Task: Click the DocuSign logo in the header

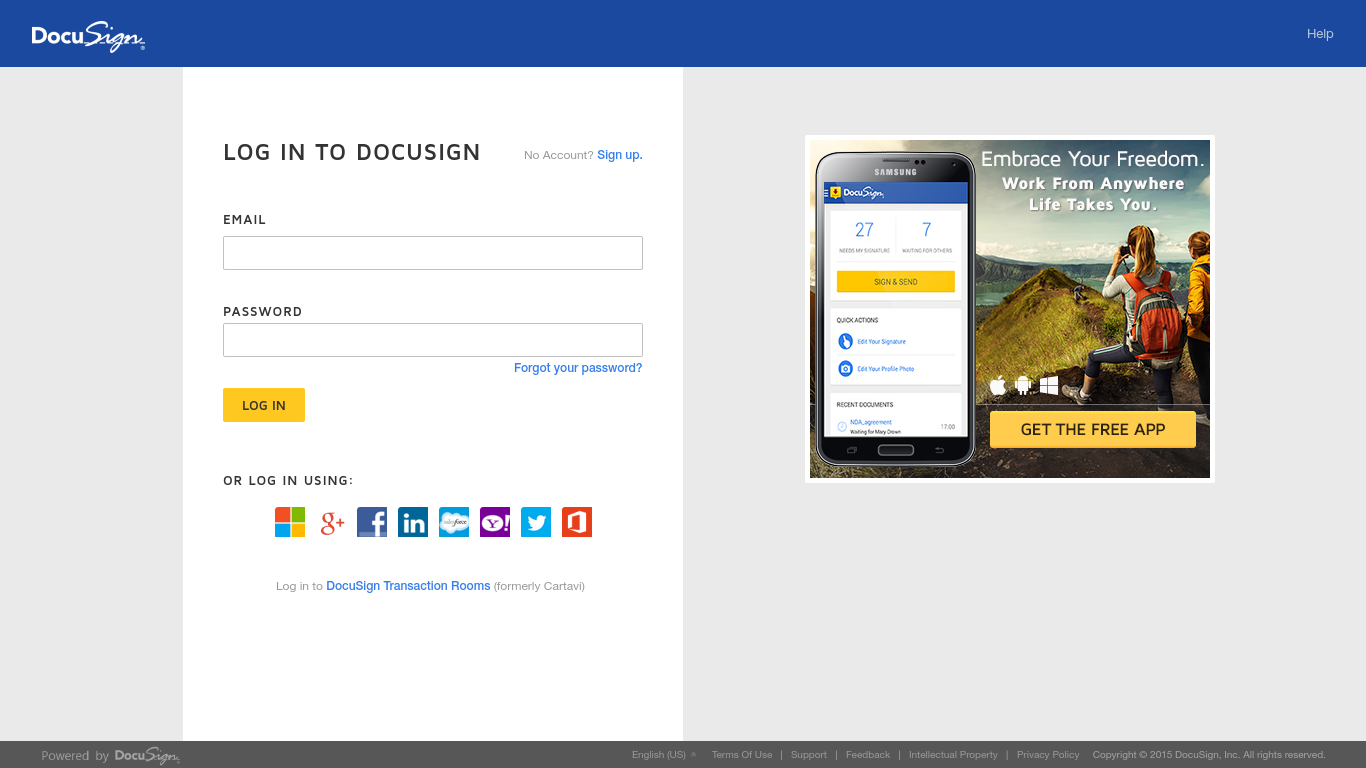Action: [89, 36]
